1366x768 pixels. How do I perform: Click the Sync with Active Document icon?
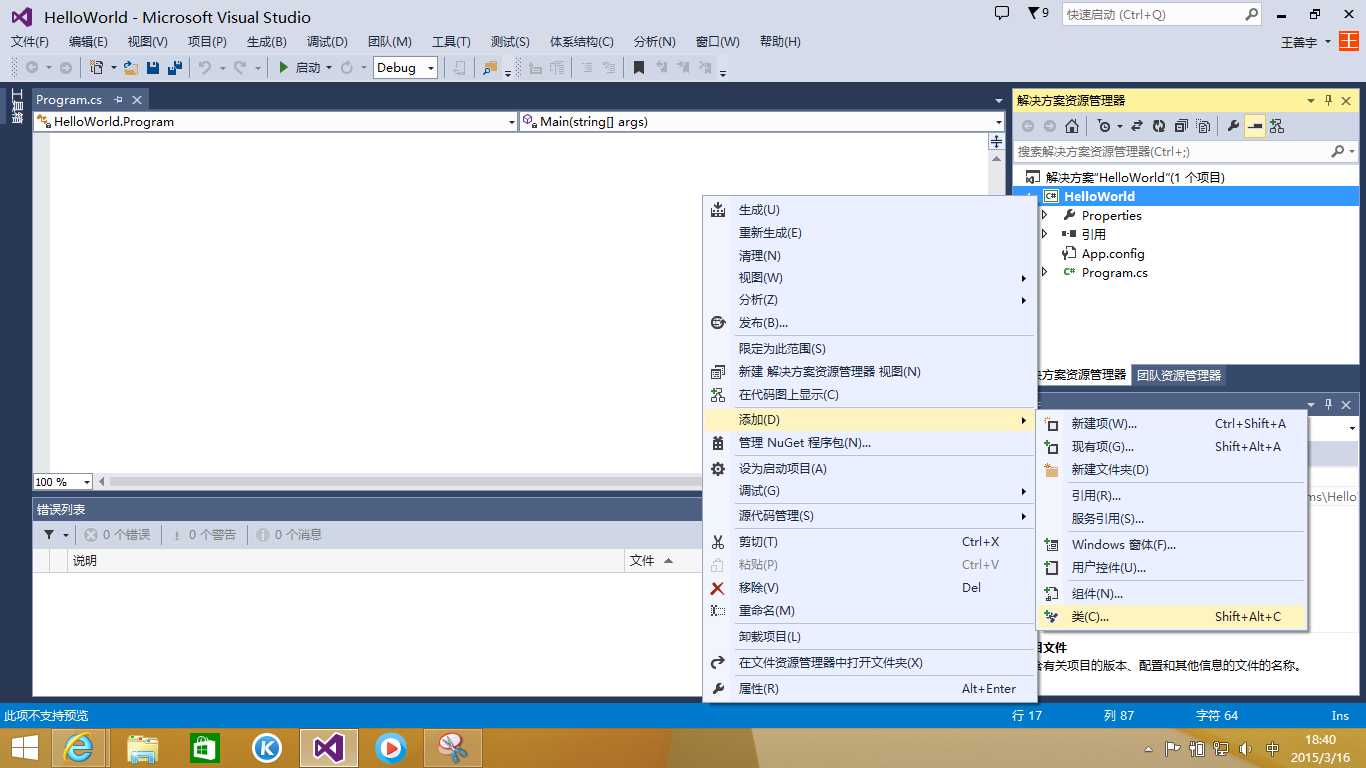[1137, 126]
